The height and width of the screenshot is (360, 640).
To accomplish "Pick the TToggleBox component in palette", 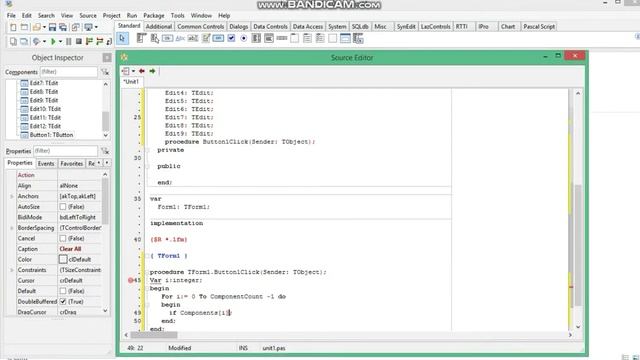I will click(218, 38).
